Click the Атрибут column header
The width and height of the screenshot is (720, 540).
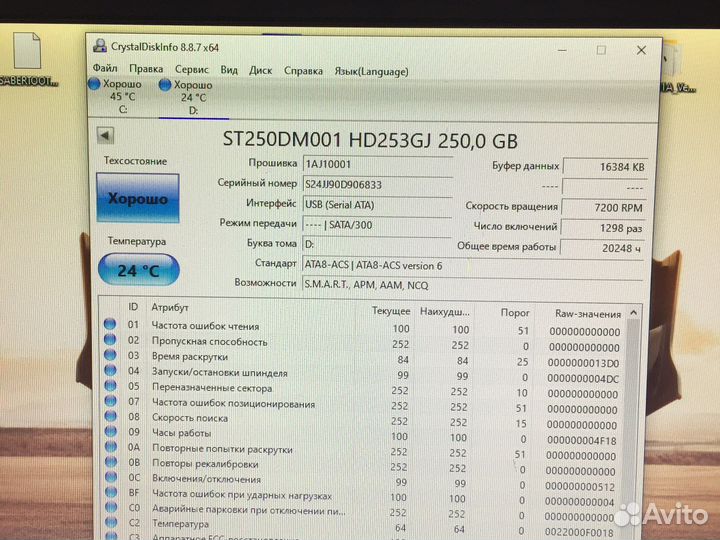(x=170, y=308)
